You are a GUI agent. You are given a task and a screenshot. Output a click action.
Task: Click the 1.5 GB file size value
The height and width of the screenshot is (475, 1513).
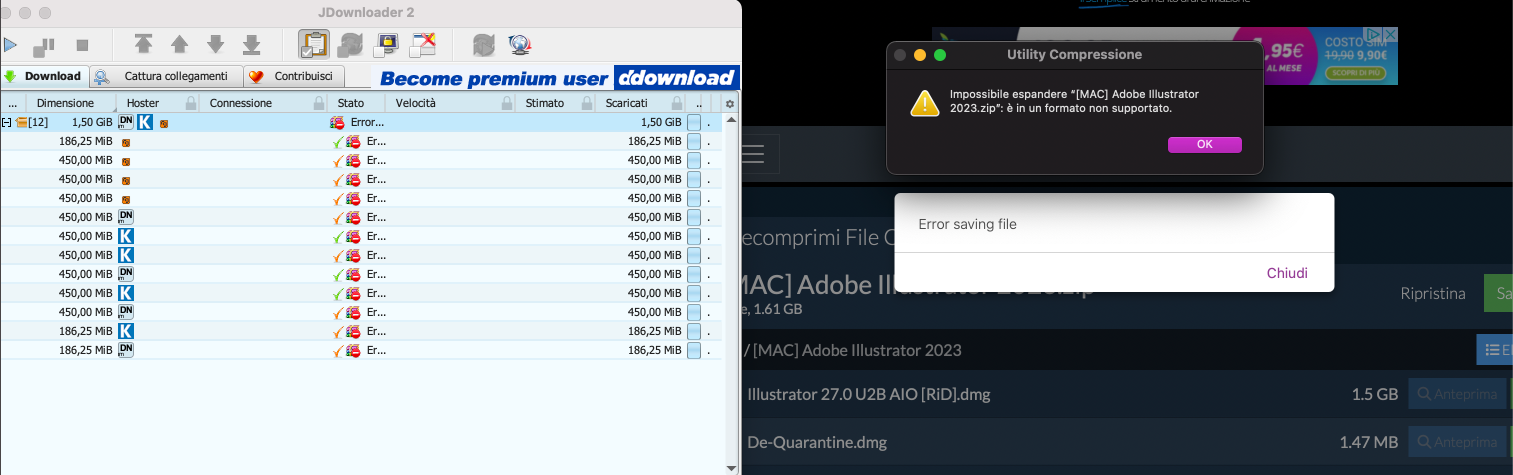point(1375,394)
